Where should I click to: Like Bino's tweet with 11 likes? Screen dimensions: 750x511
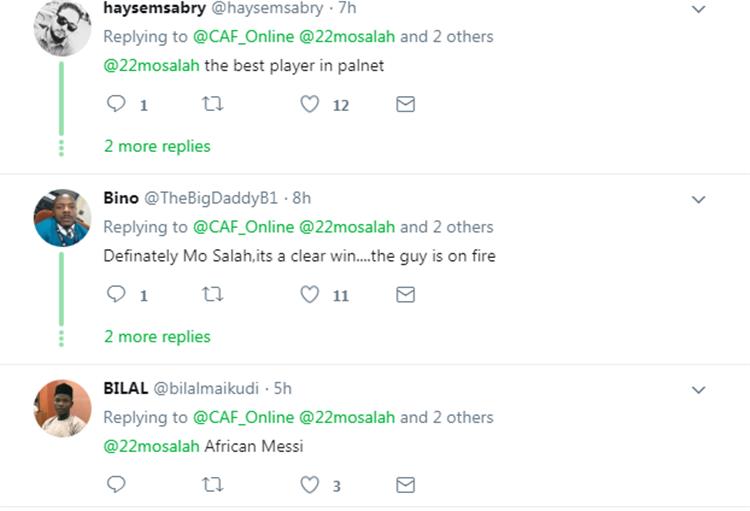310,294
